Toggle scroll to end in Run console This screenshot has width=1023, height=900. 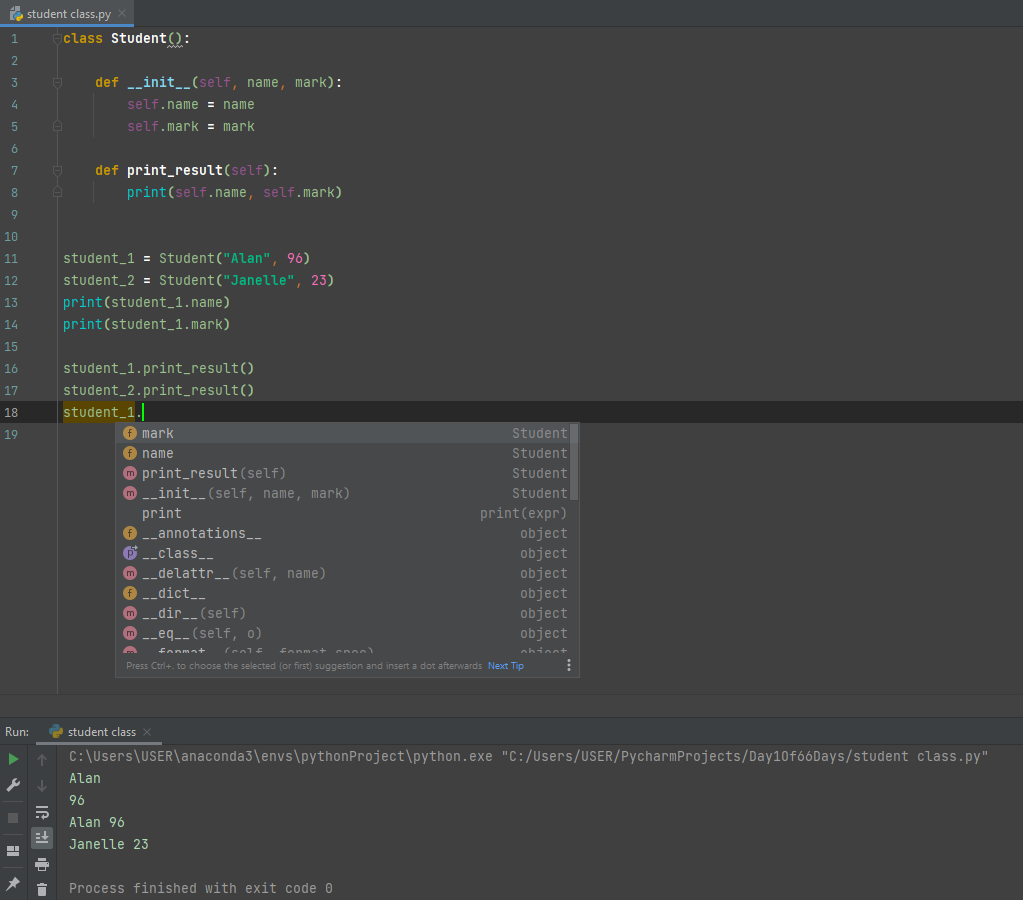tap(42, 837)
